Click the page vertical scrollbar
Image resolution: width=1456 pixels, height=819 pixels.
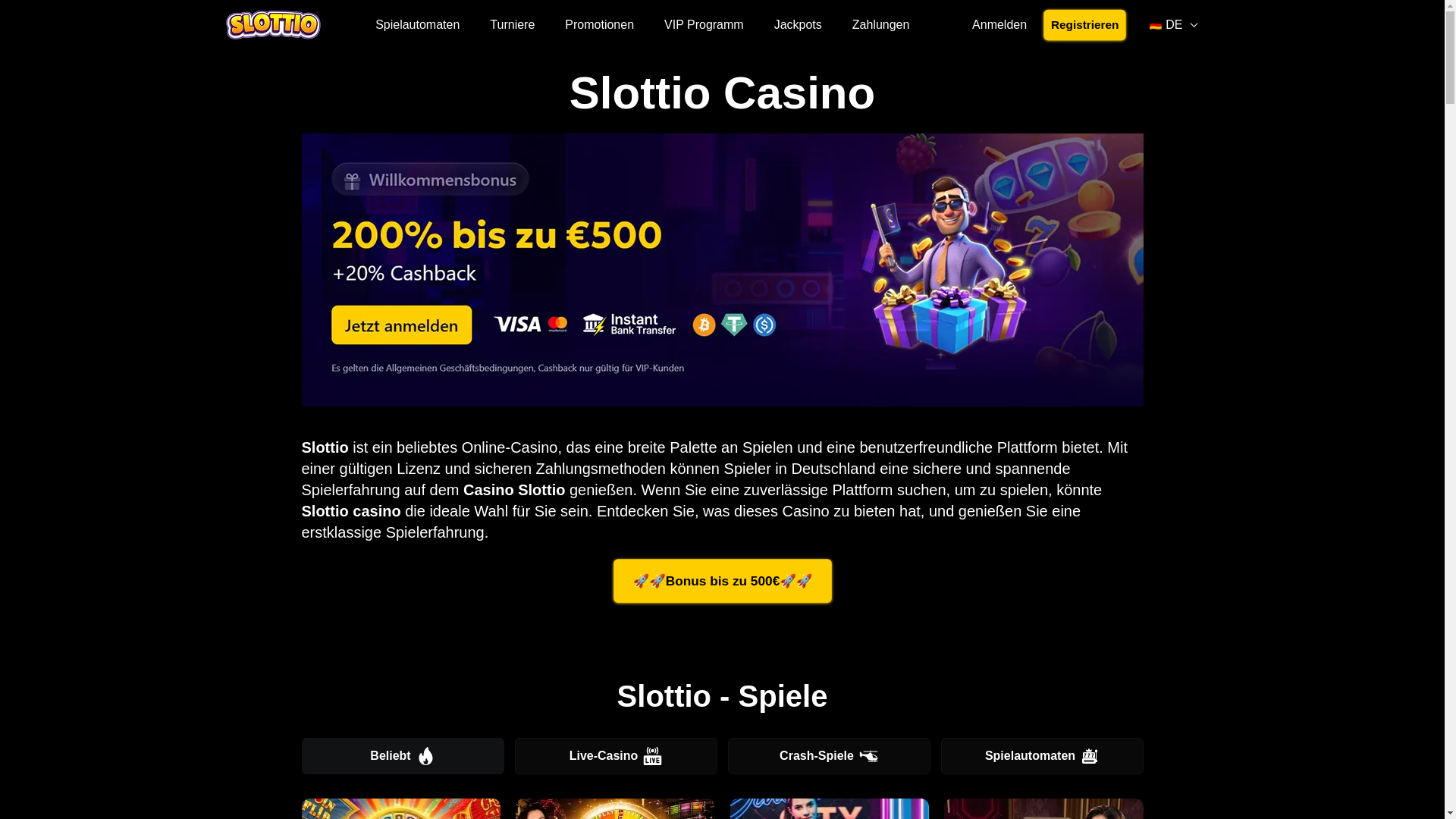[1450, 409]
